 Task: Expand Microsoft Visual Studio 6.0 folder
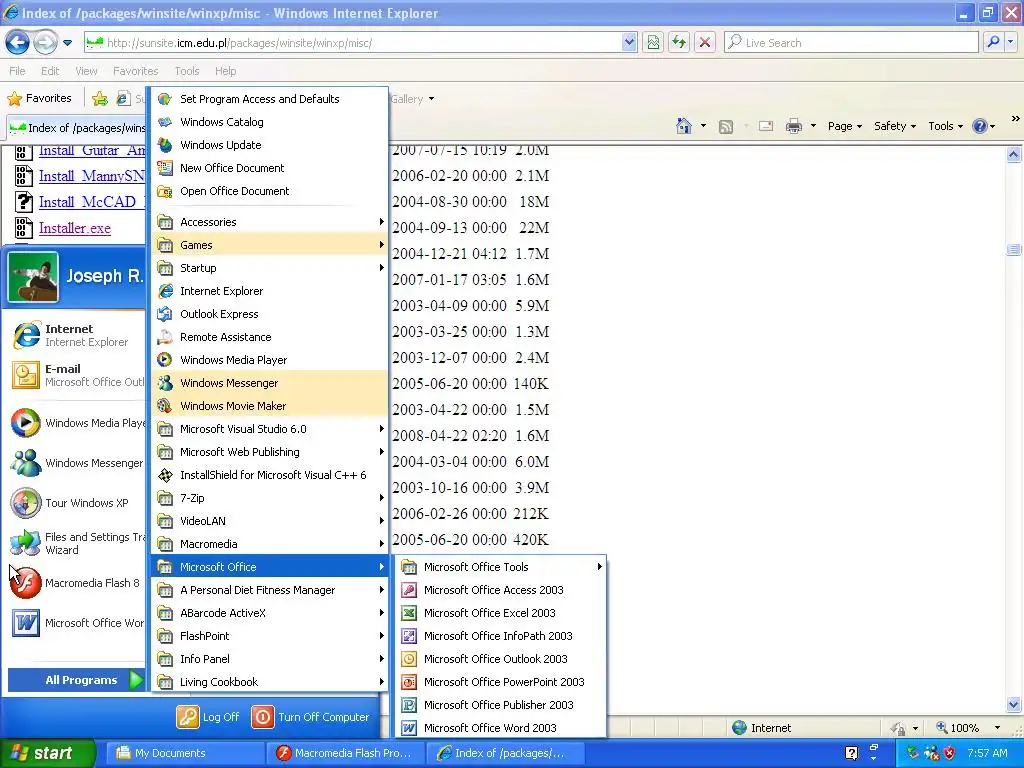[270, 429]
